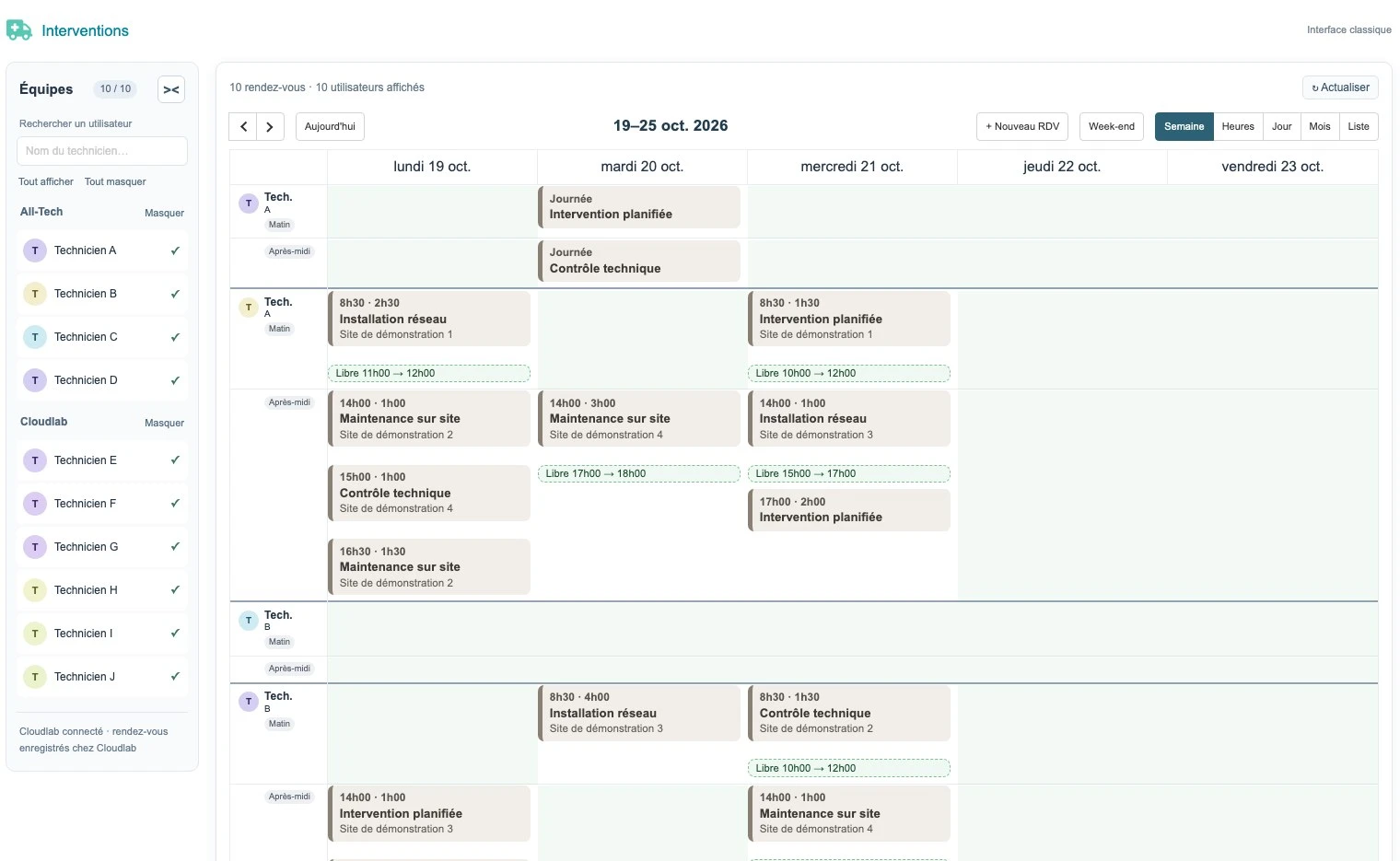Click Tout masquer link
Viewport: 1400px width, 861px height.
point(115,181)
